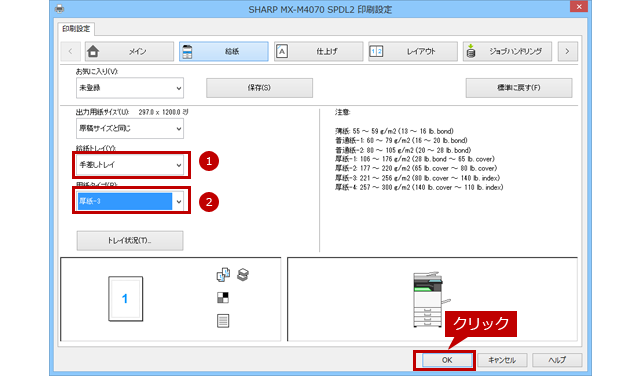Expand the 給紙トレイ dropdown showing 手差しトレイ
The width and height of the screenshot is (640, 376).
point(130,165)
